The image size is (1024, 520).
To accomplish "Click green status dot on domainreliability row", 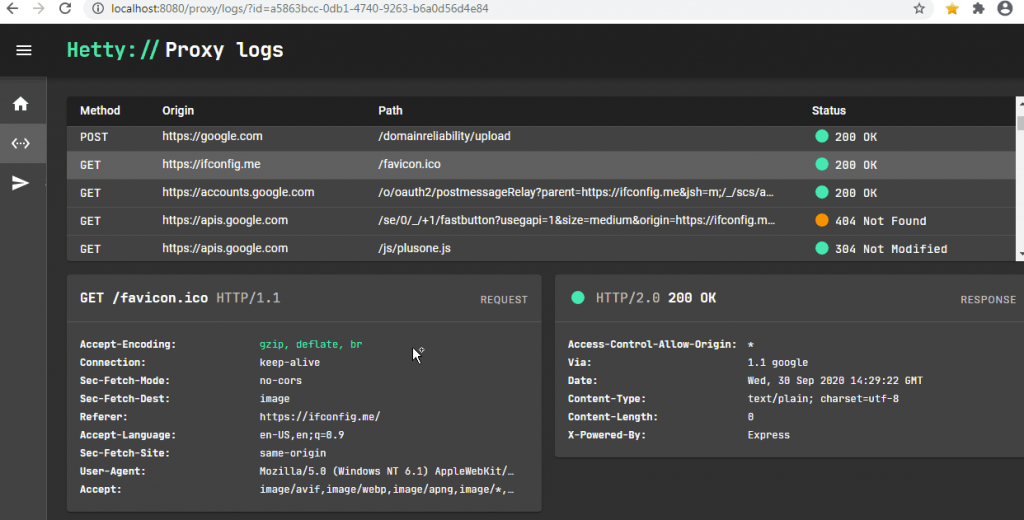I will (822, 136).
